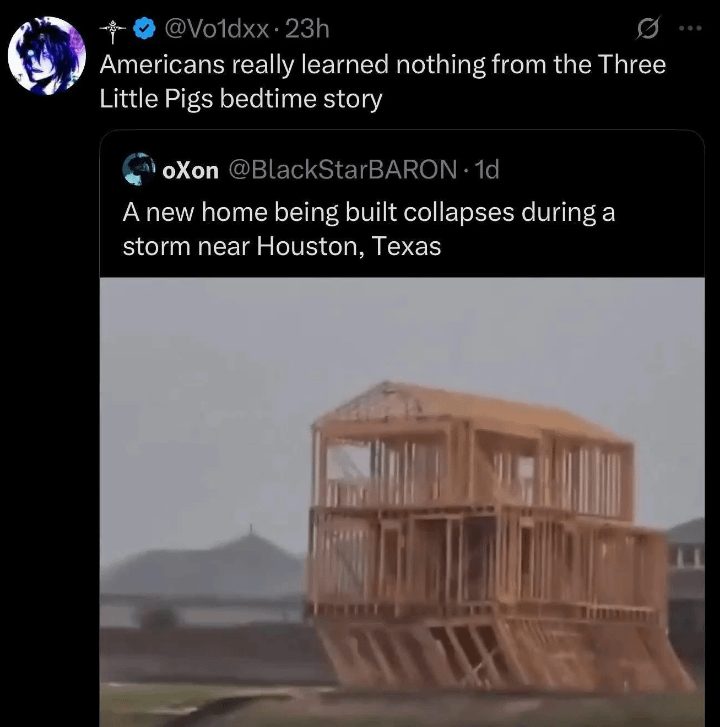Open the @Vo1dxx profile avatar
720x727 pixels.
pos(47,55)
